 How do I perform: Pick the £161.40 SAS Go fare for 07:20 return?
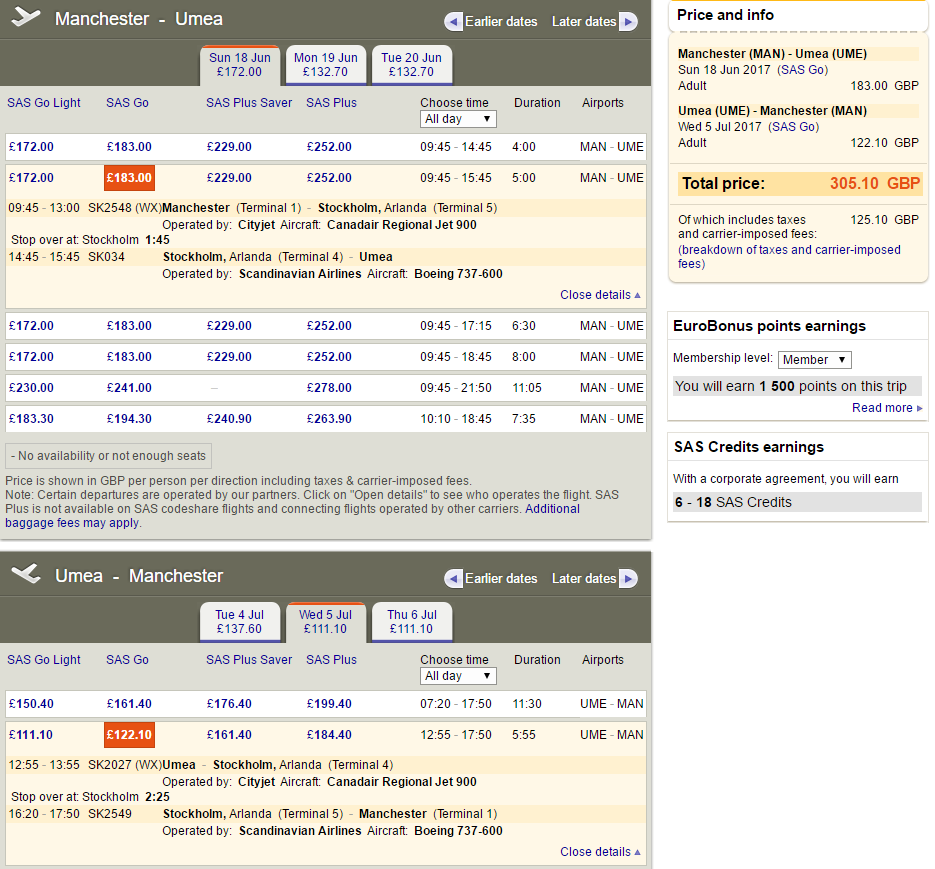[129, 704]
